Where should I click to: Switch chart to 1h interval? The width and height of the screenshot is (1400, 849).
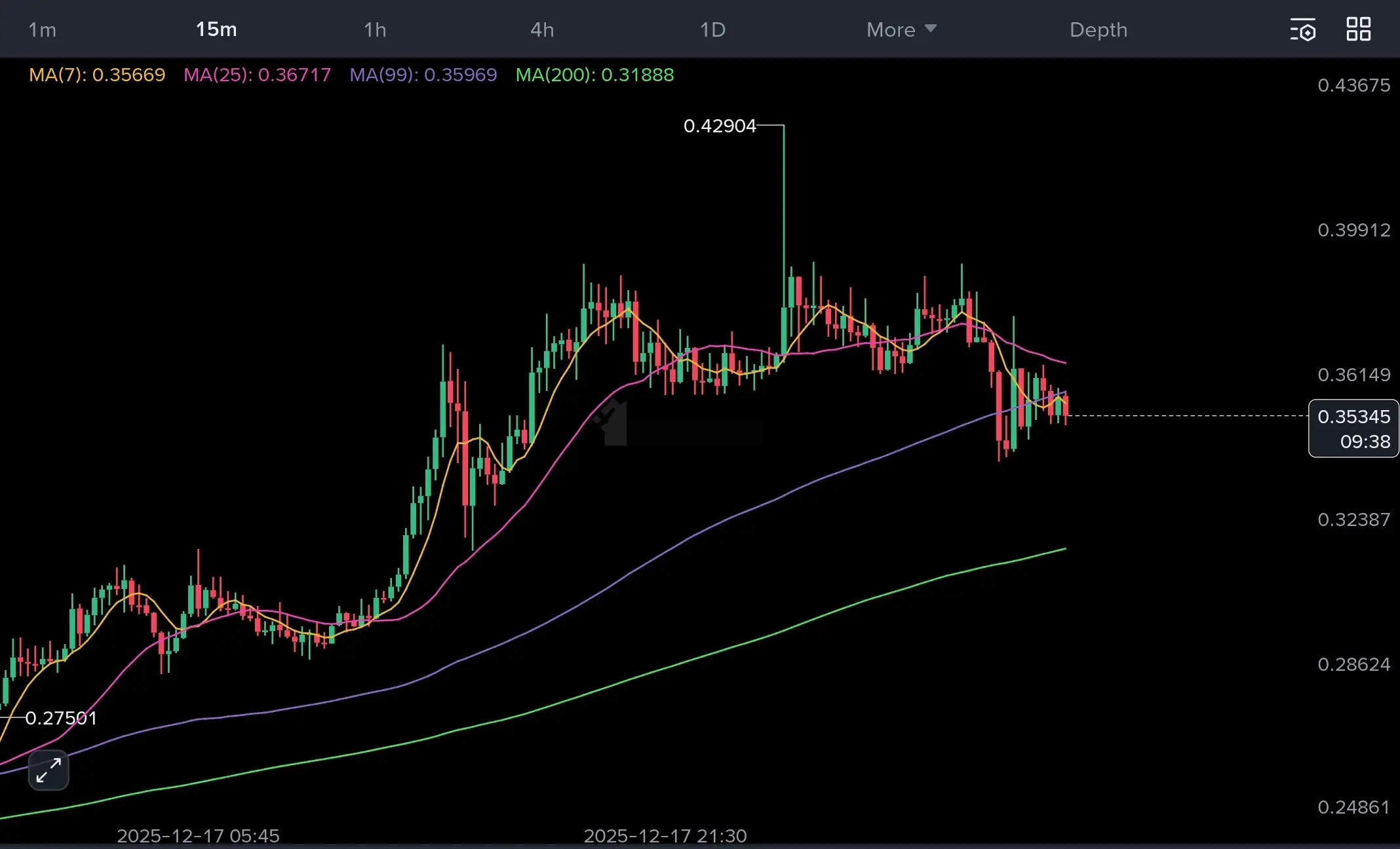point(375,29)
